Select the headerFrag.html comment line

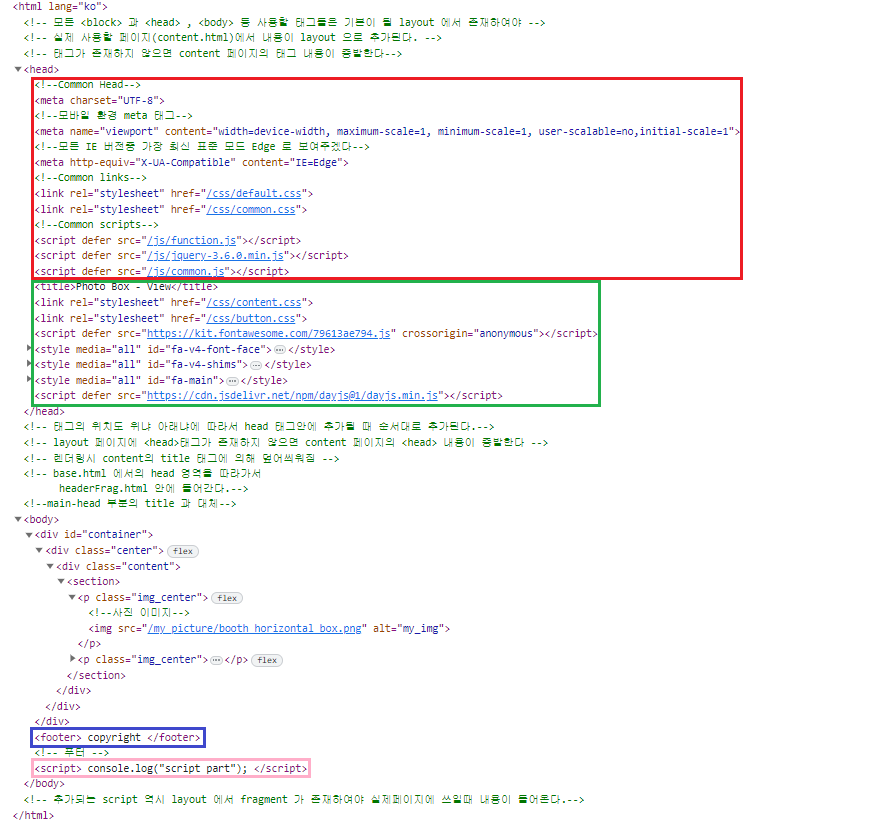[x=154, y=489]
